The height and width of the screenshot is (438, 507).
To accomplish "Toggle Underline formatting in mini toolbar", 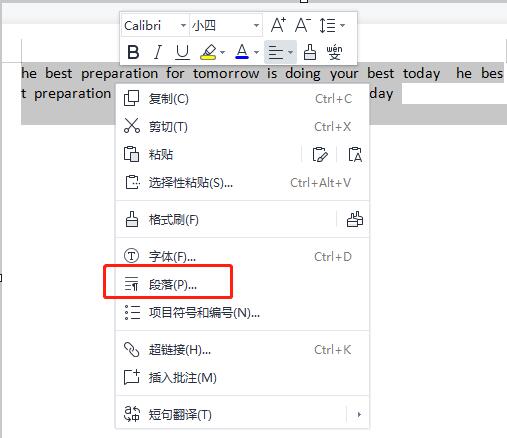I will click(182, 52).
